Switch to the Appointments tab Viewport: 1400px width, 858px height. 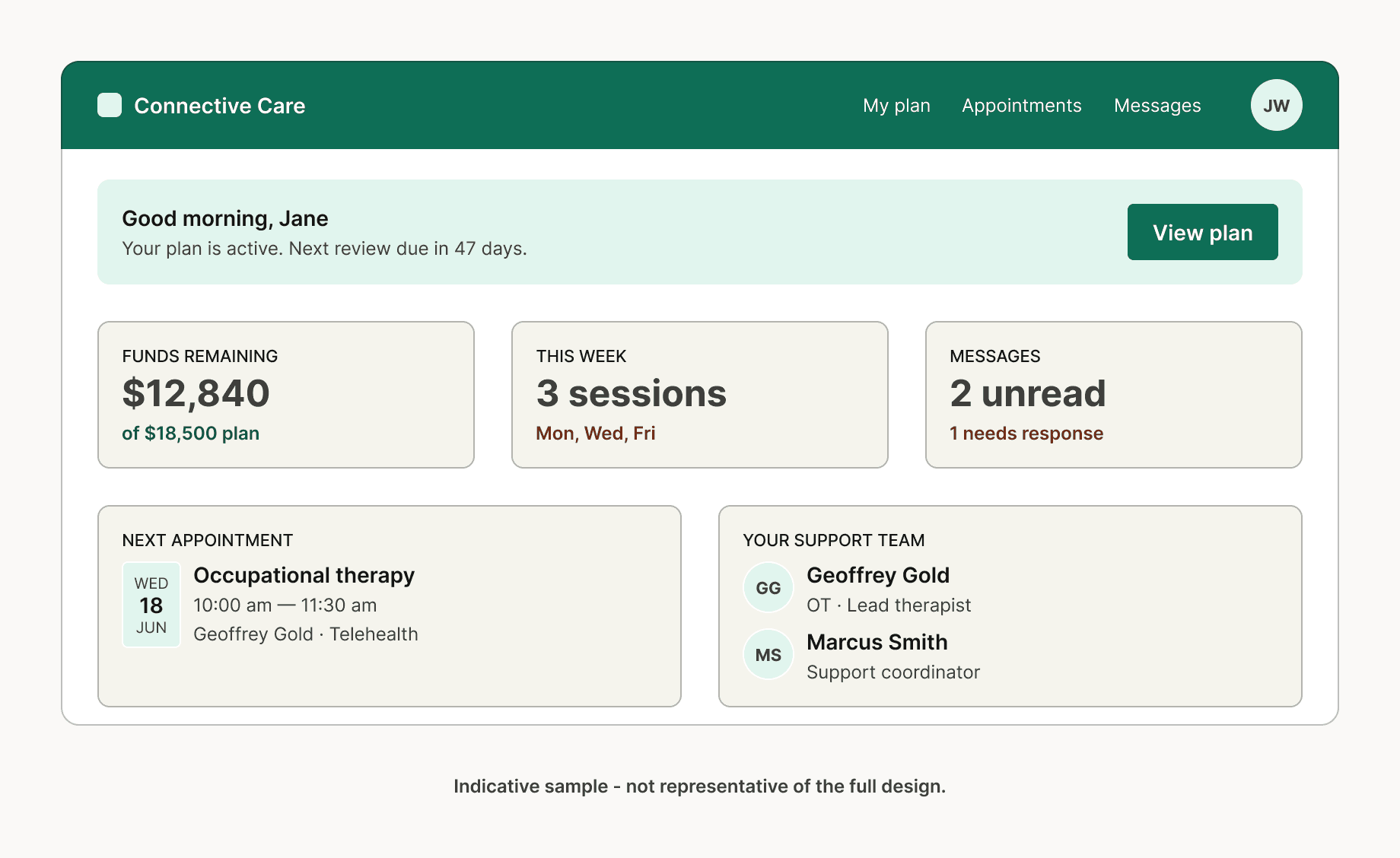pos(1022,106)
